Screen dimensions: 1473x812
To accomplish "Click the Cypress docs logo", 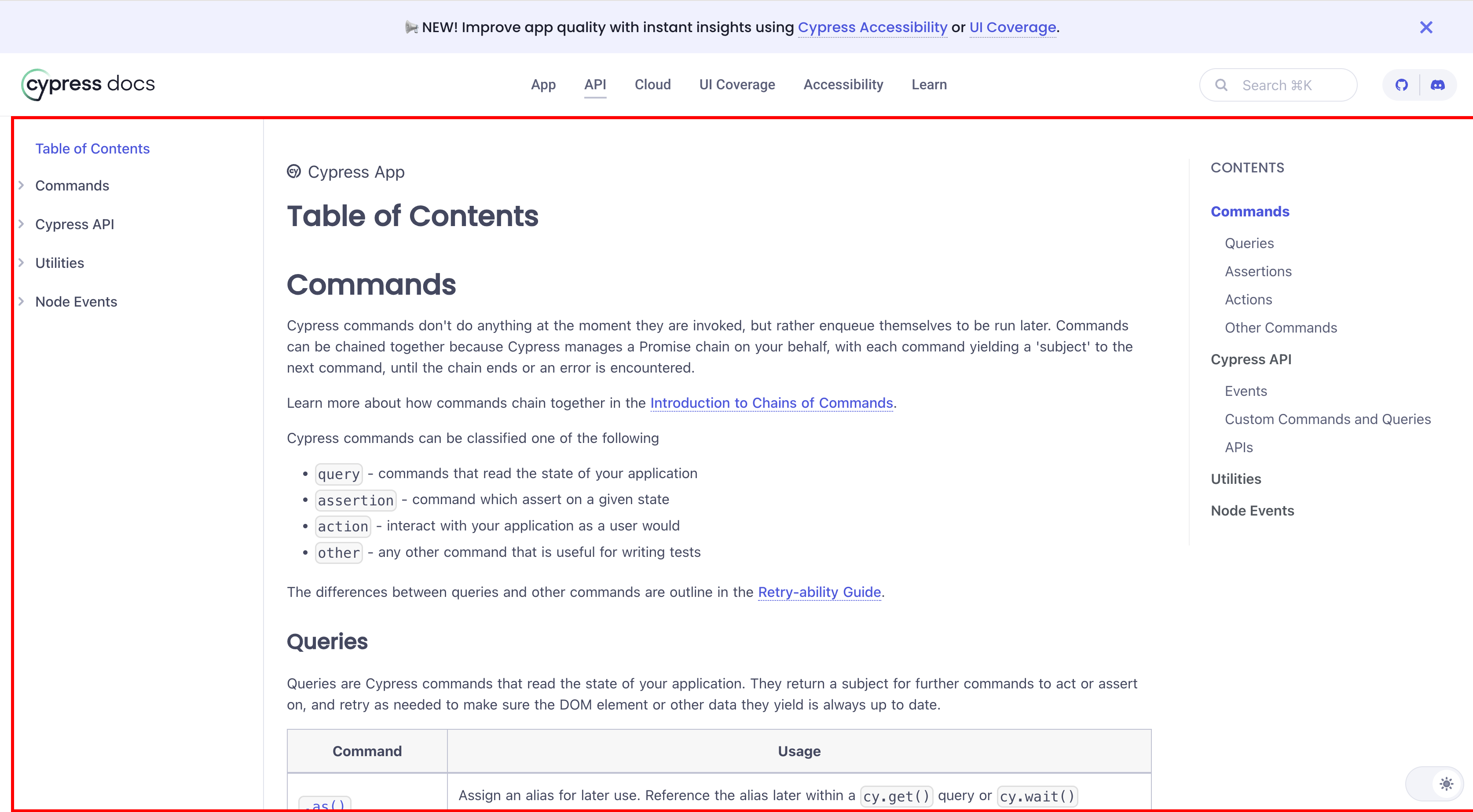I will pos(88,84).
